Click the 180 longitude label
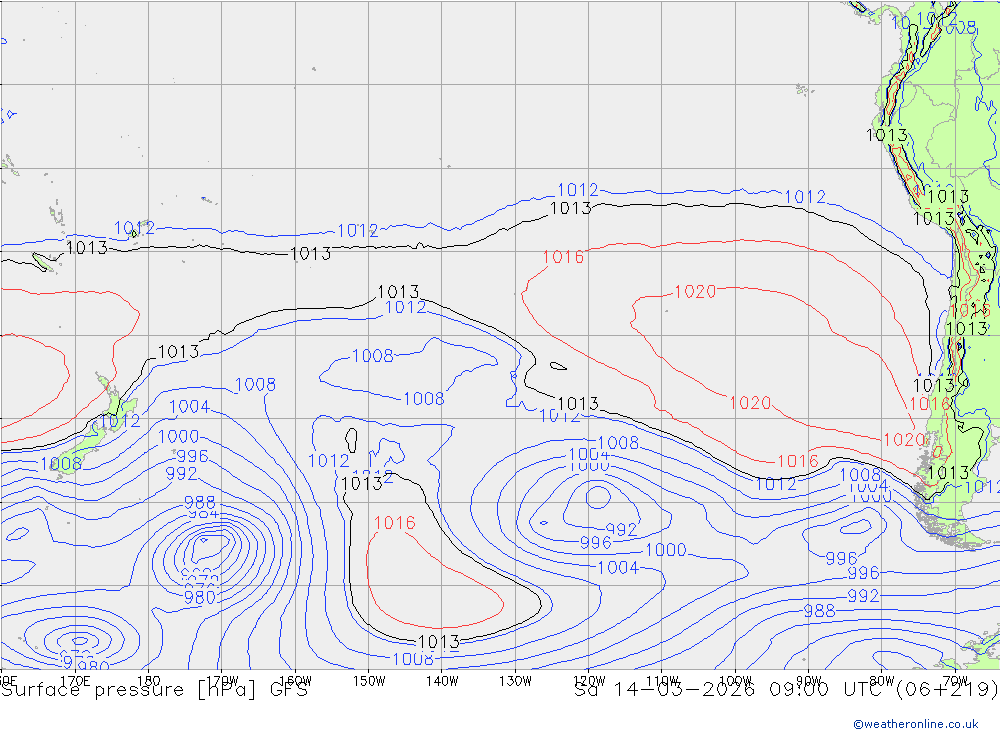The image size is (1000, 733). click(148, 681)
